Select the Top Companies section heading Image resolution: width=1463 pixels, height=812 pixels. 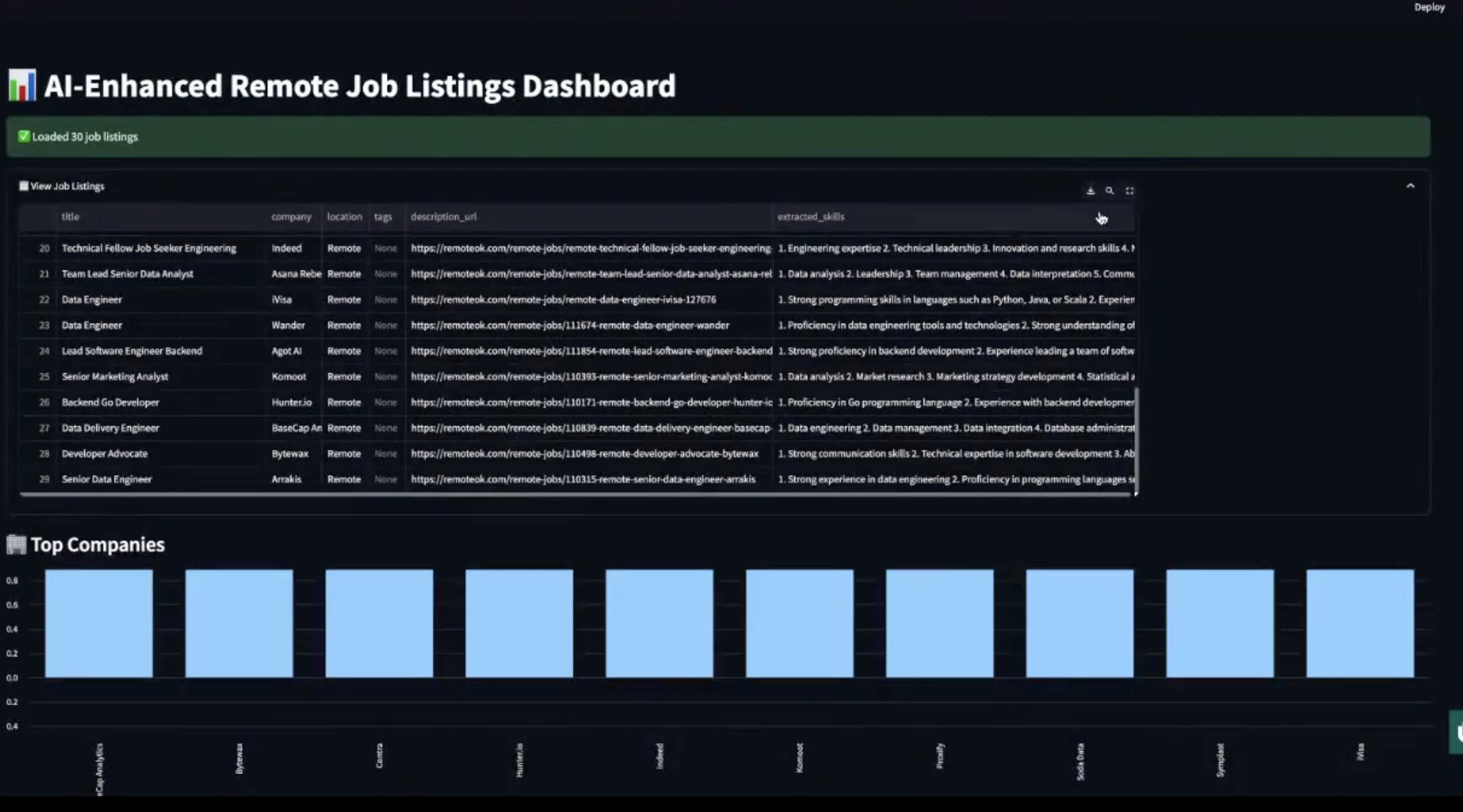[x=86, y=545]
